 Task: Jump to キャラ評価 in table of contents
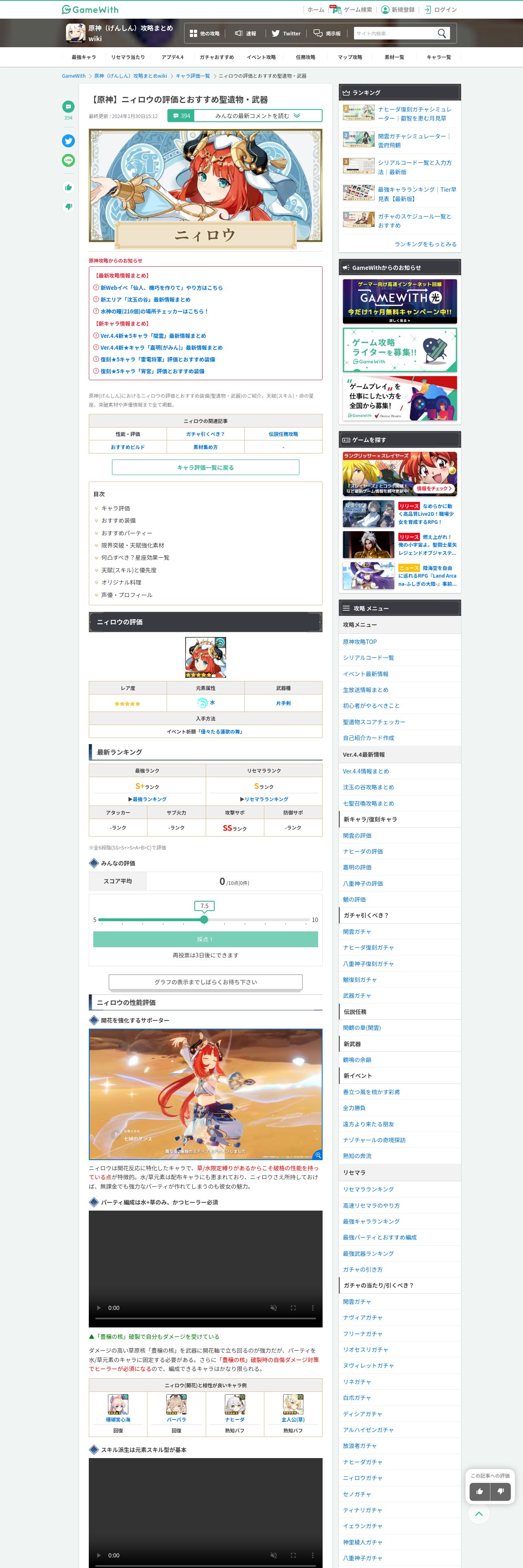(x=115, y=508)
